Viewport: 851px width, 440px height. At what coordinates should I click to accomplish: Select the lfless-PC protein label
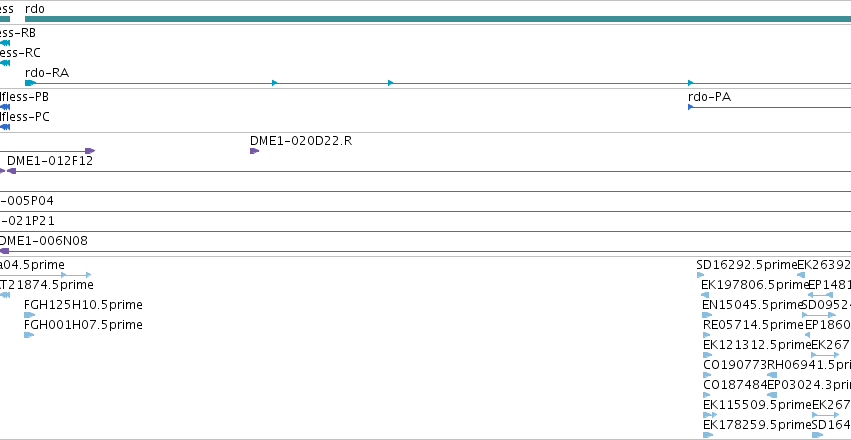[x=24, y=117]
